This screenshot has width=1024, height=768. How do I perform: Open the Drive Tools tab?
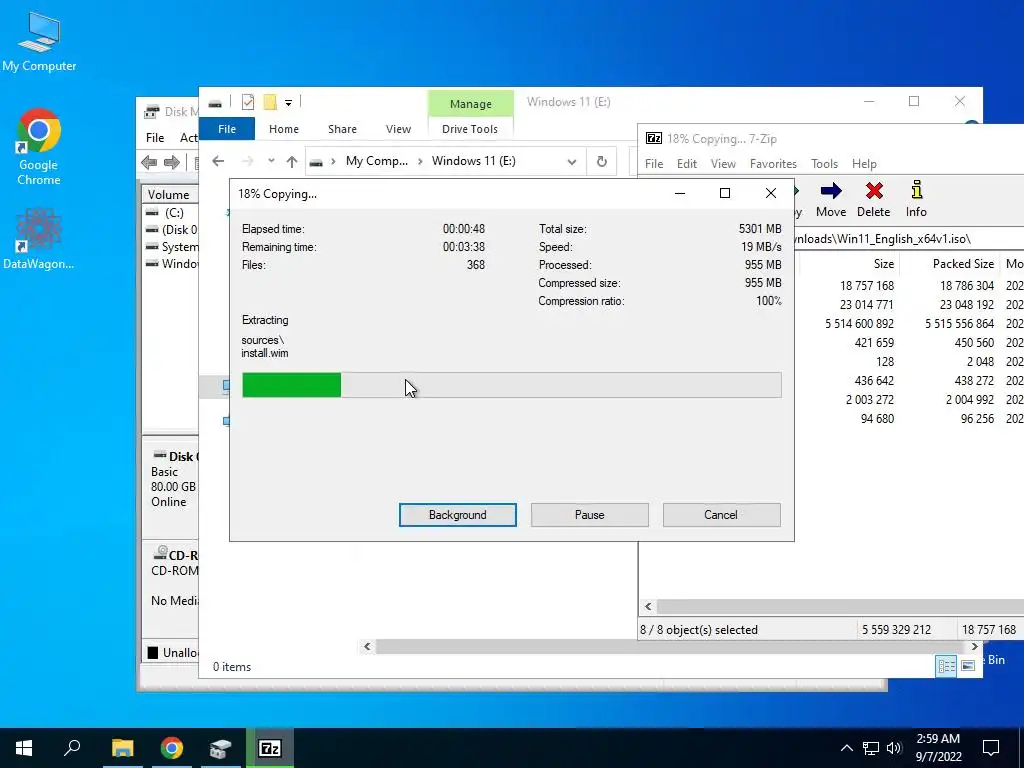(x=470, y=129)
